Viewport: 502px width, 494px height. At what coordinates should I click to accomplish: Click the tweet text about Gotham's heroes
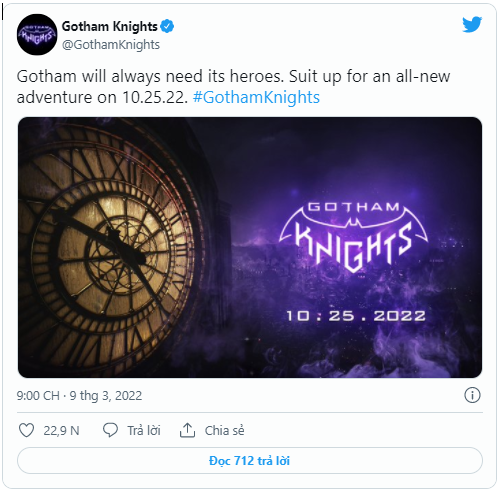point(233,87)
